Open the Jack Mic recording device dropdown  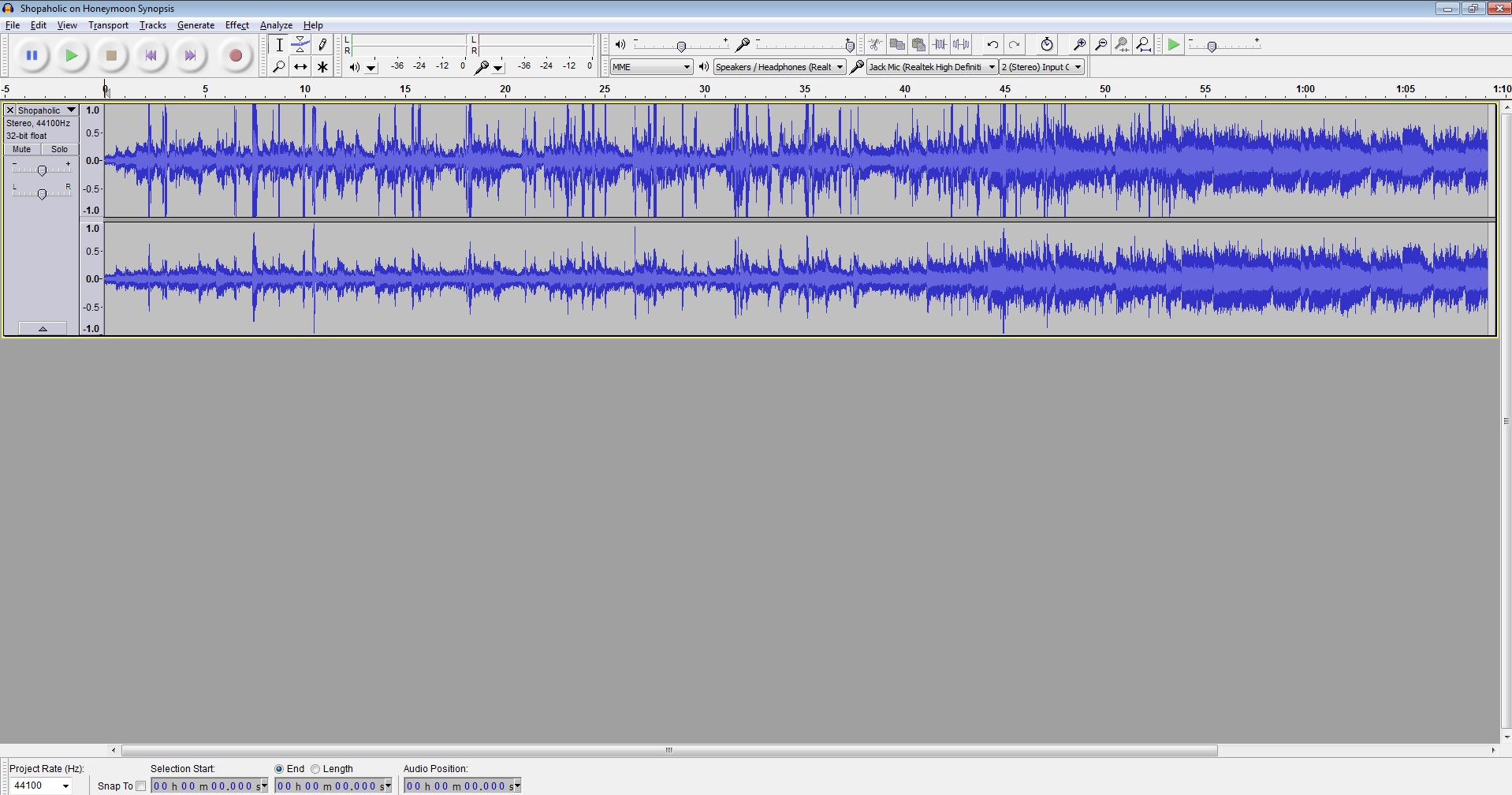click(x=930, y=66)
